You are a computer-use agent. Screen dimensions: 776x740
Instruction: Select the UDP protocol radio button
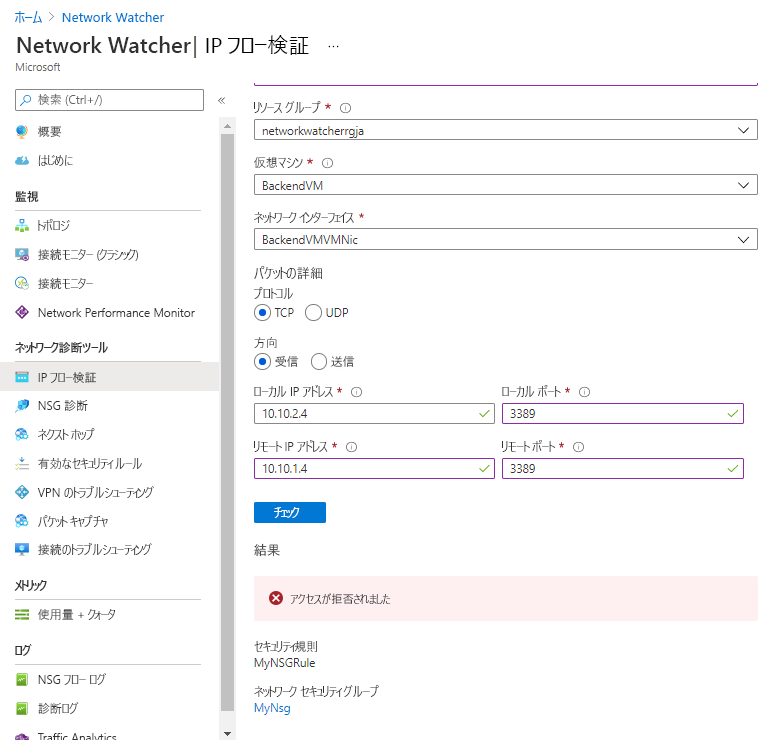tap(313, 313)
